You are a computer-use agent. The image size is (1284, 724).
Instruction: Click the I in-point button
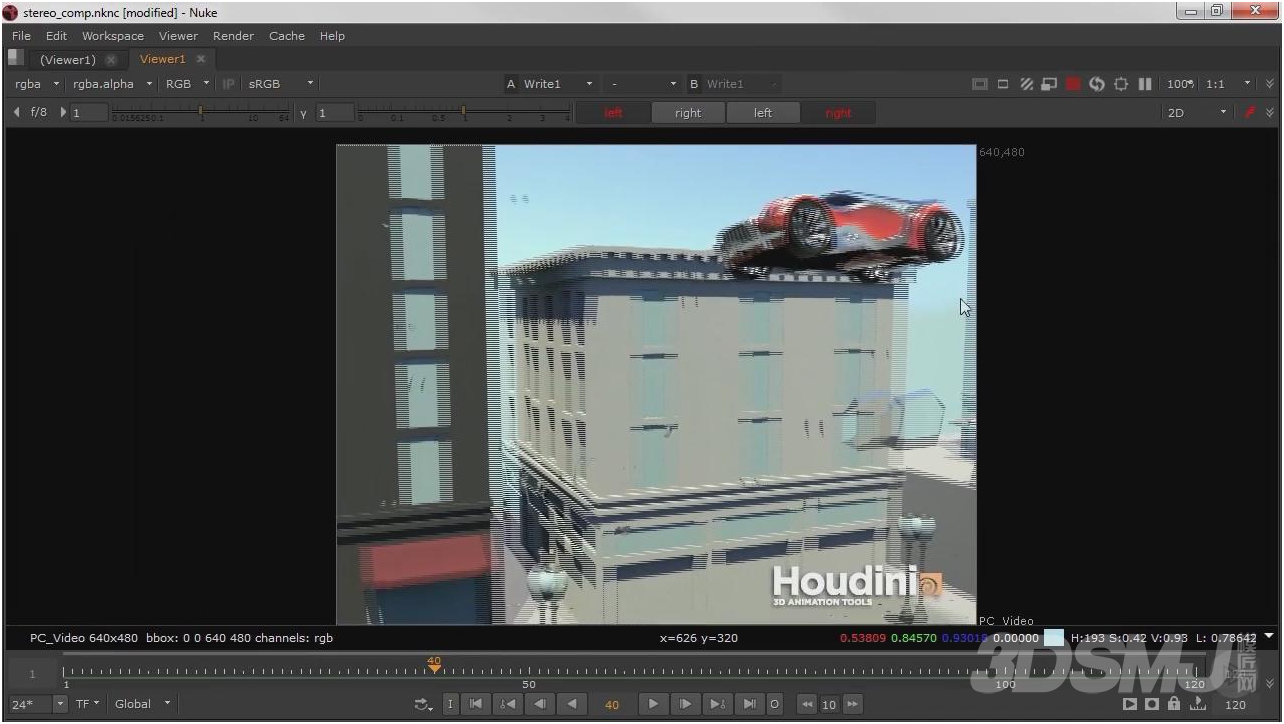click(x=450, y=704)
